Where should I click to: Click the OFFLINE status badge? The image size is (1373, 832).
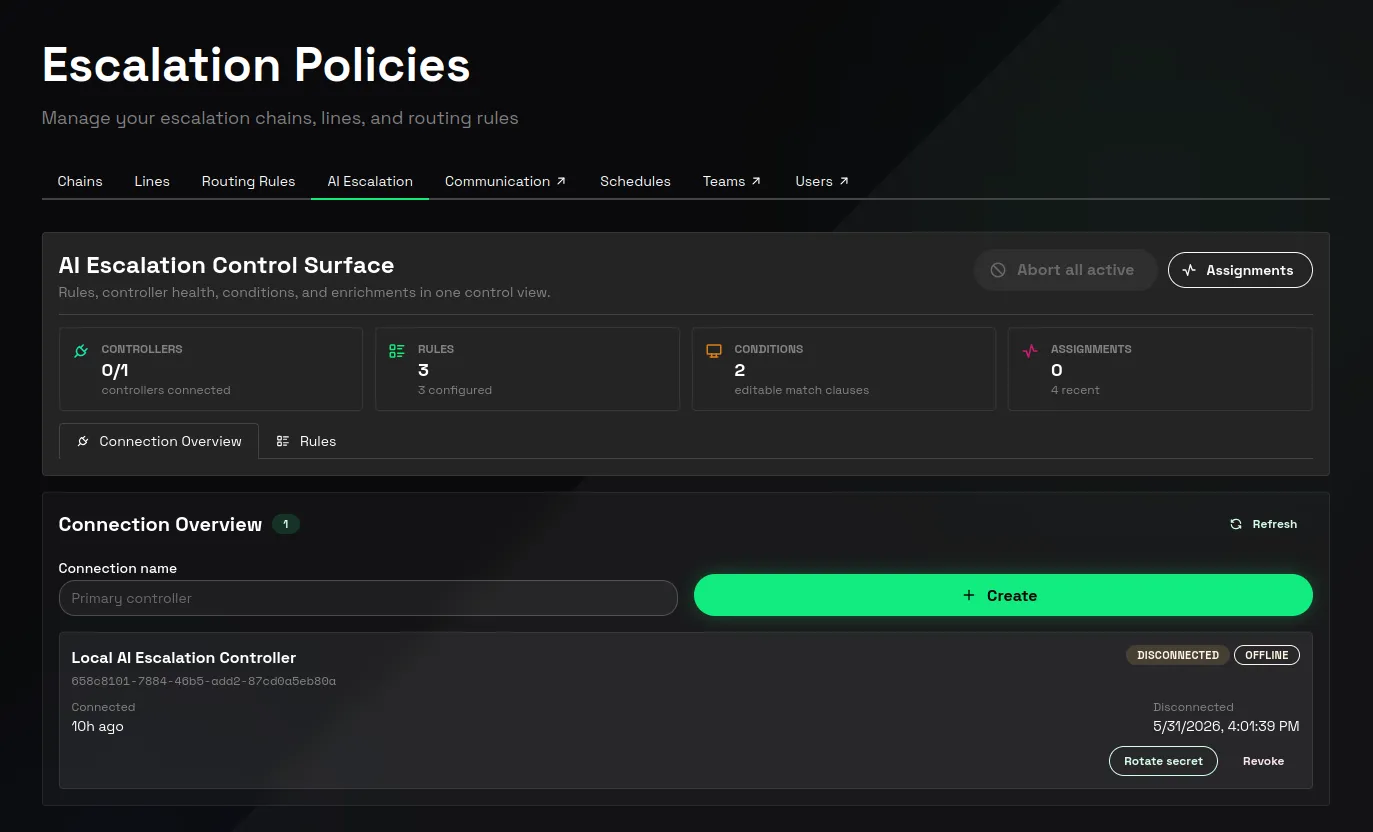pos(1266,655)
